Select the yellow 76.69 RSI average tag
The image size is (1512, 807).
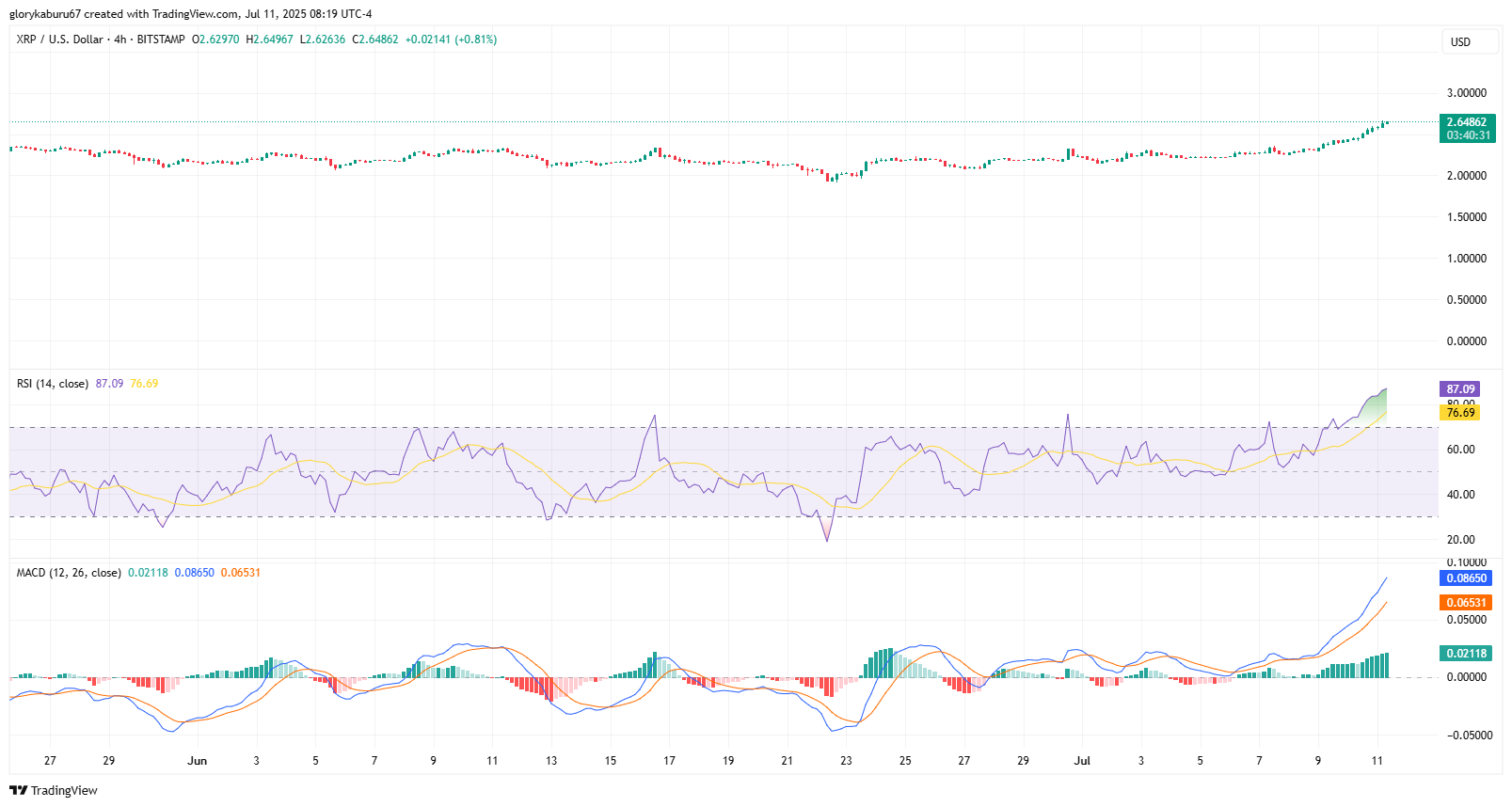click(1459, 413)
